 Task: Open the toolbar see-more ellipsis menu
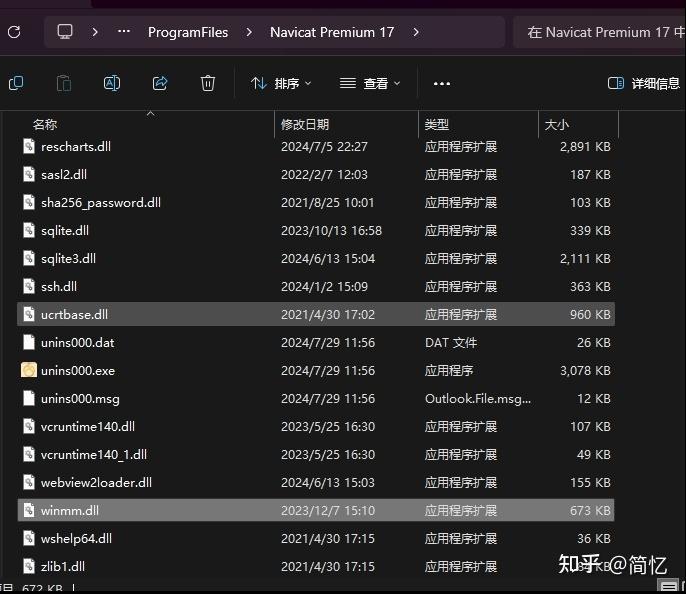click(441, 83)
